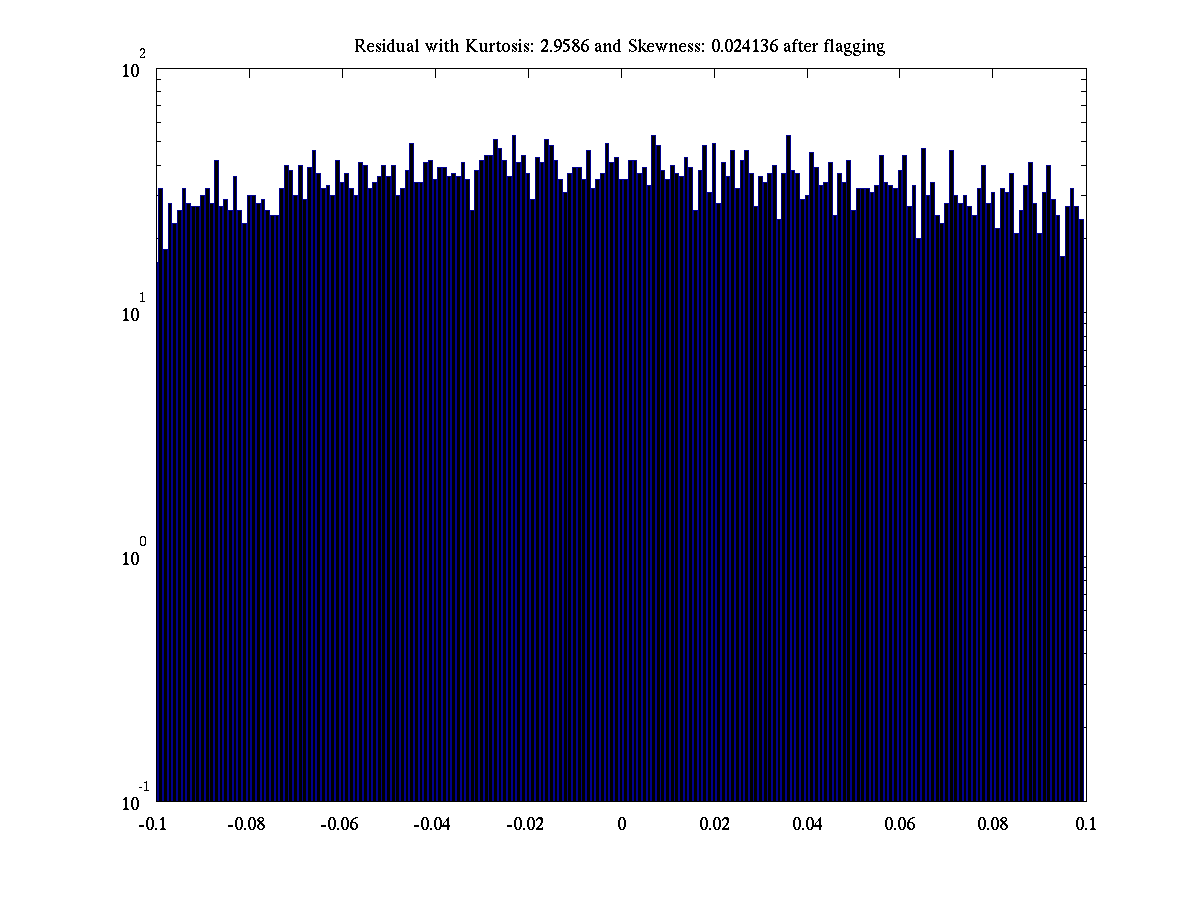Click the top y-axis label 10^2
Viewport: 1200px width, 900px height.
[x=135, y=68]
